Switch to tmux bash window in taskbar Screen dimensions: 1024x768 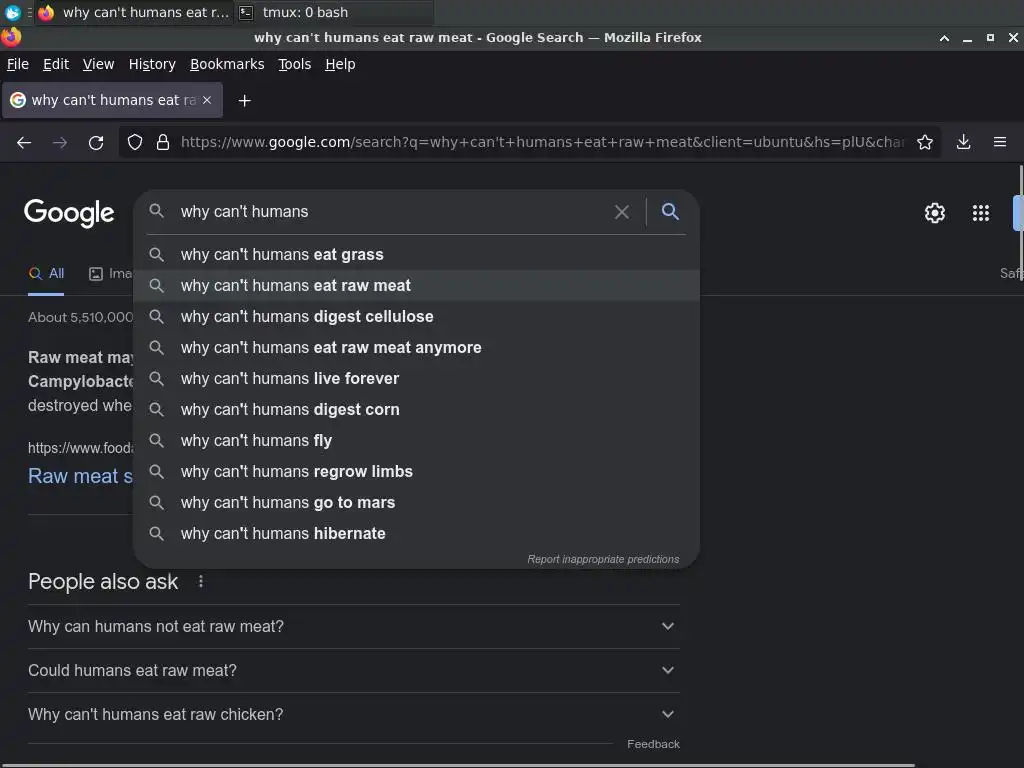click(x=305, y=13)
